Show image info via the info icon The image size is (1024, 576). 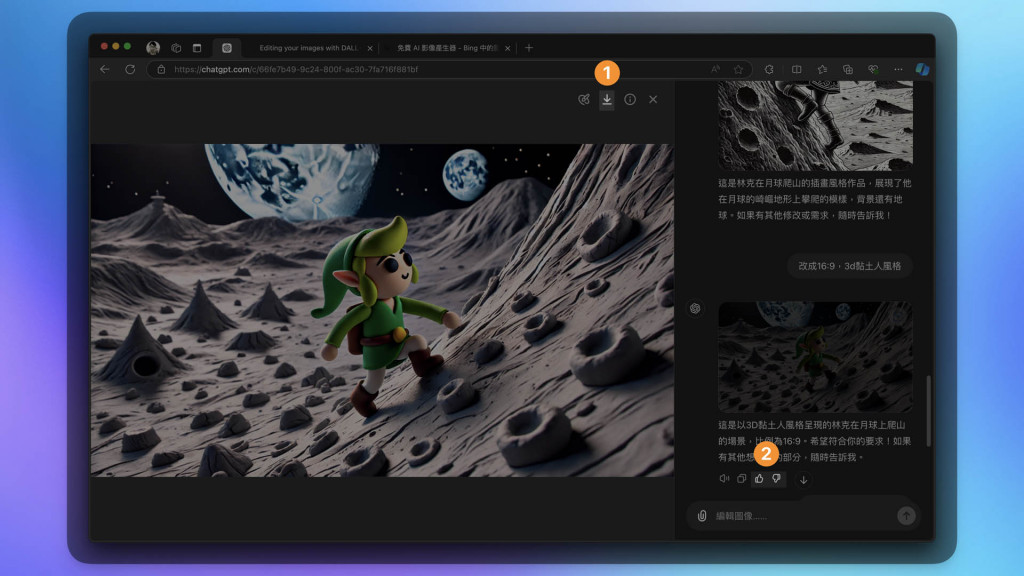(630, 99)
